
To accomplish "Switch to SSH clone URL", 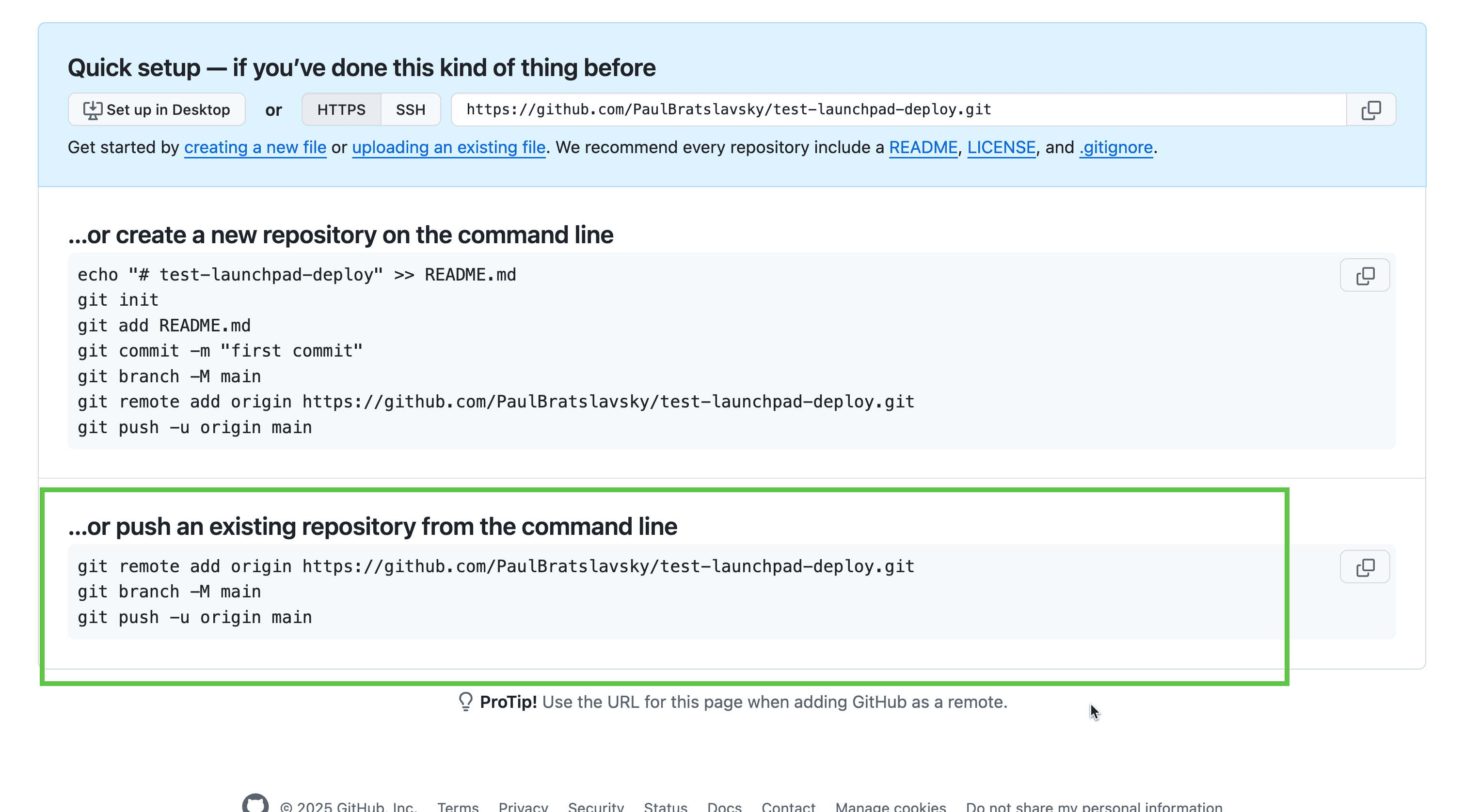I will [x=410, y=109].
